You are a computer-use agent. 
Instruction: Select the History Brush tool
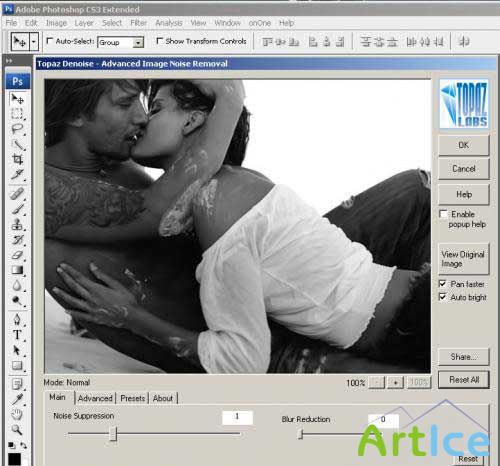tap(17, 240)
